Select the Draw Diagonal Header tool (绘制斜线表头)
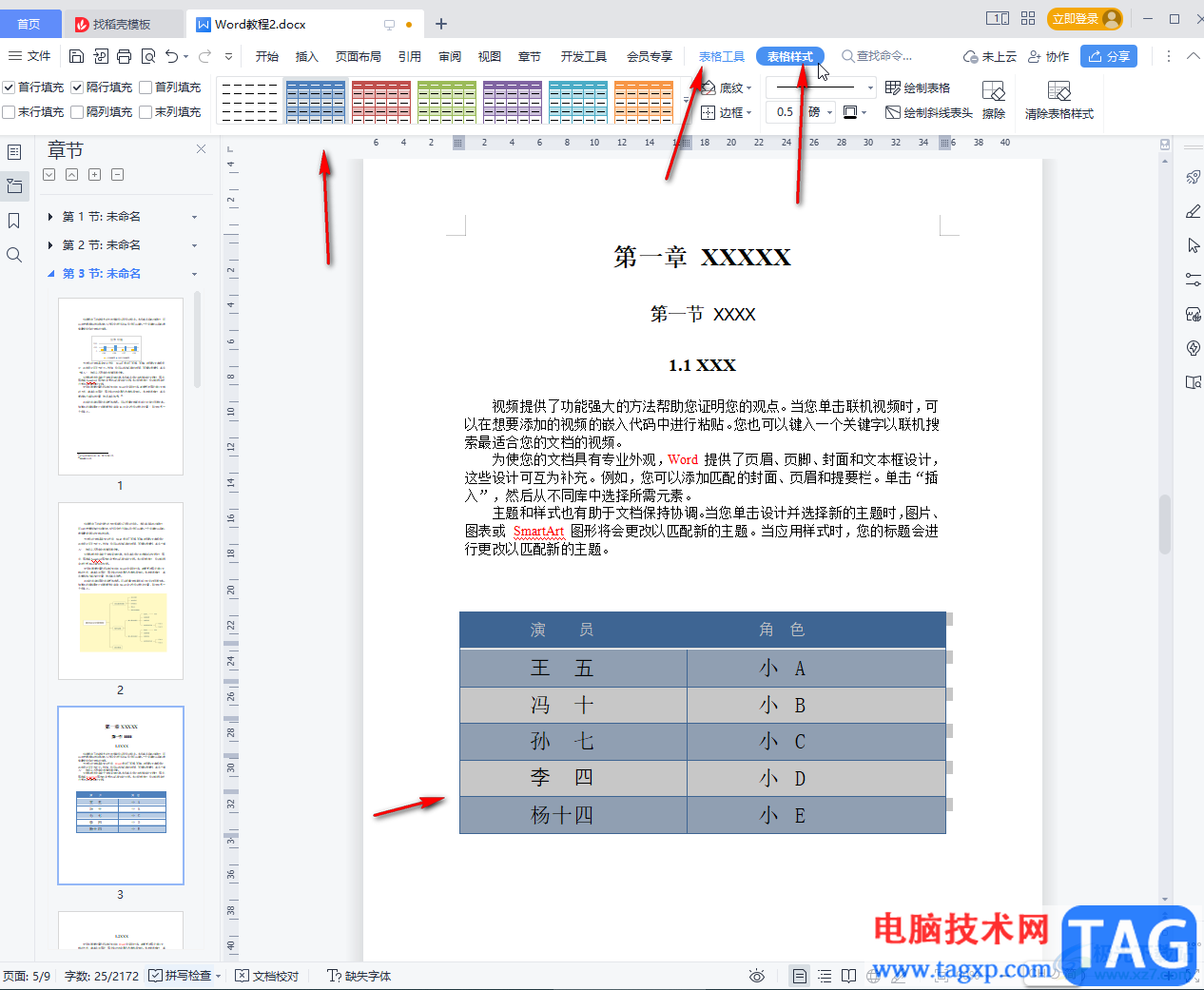This screenshot has height=990, width=1204. pos(929,112)
